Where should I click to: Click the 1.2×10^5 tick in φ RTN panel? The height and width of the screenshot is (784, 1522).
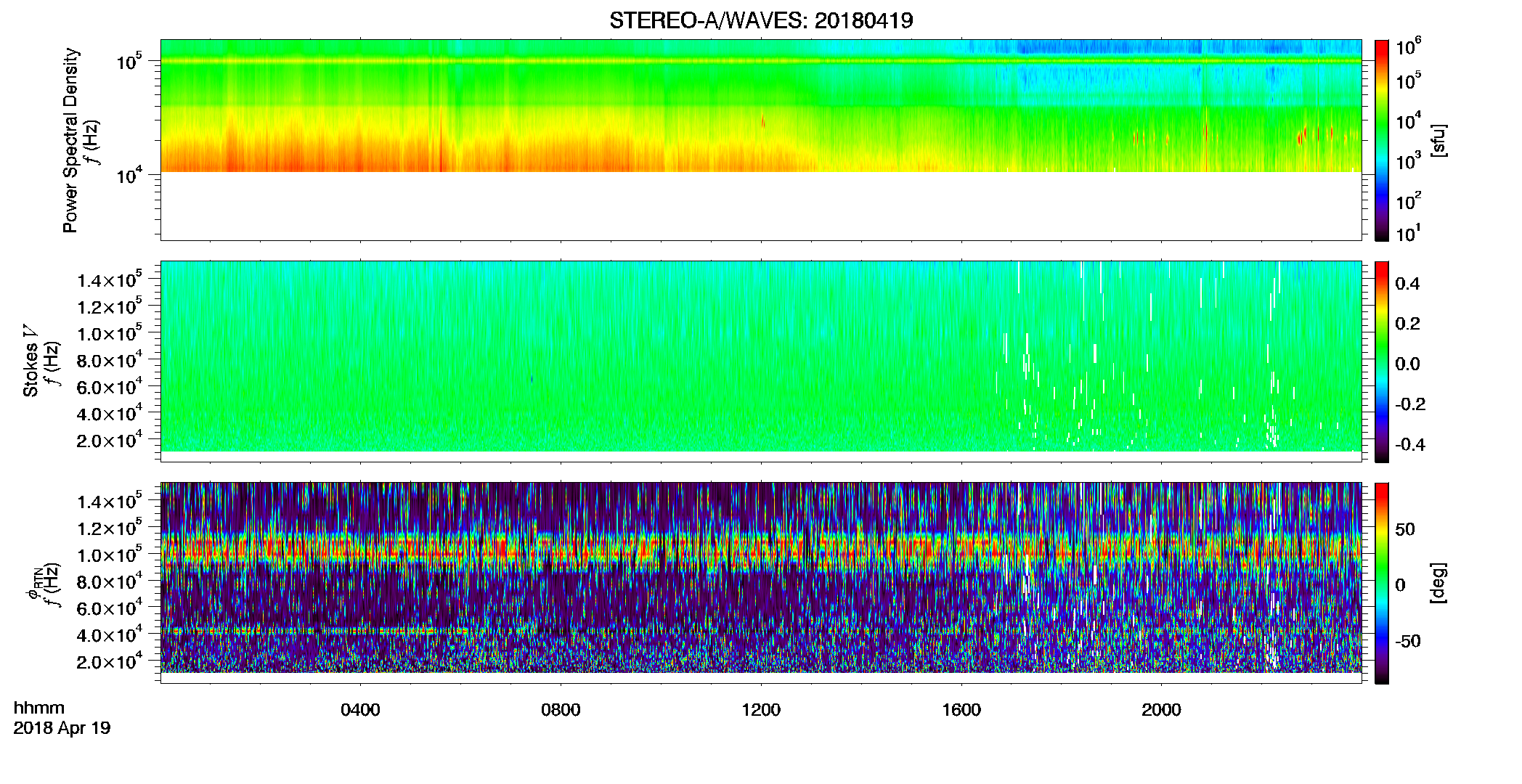pos(110,528)
